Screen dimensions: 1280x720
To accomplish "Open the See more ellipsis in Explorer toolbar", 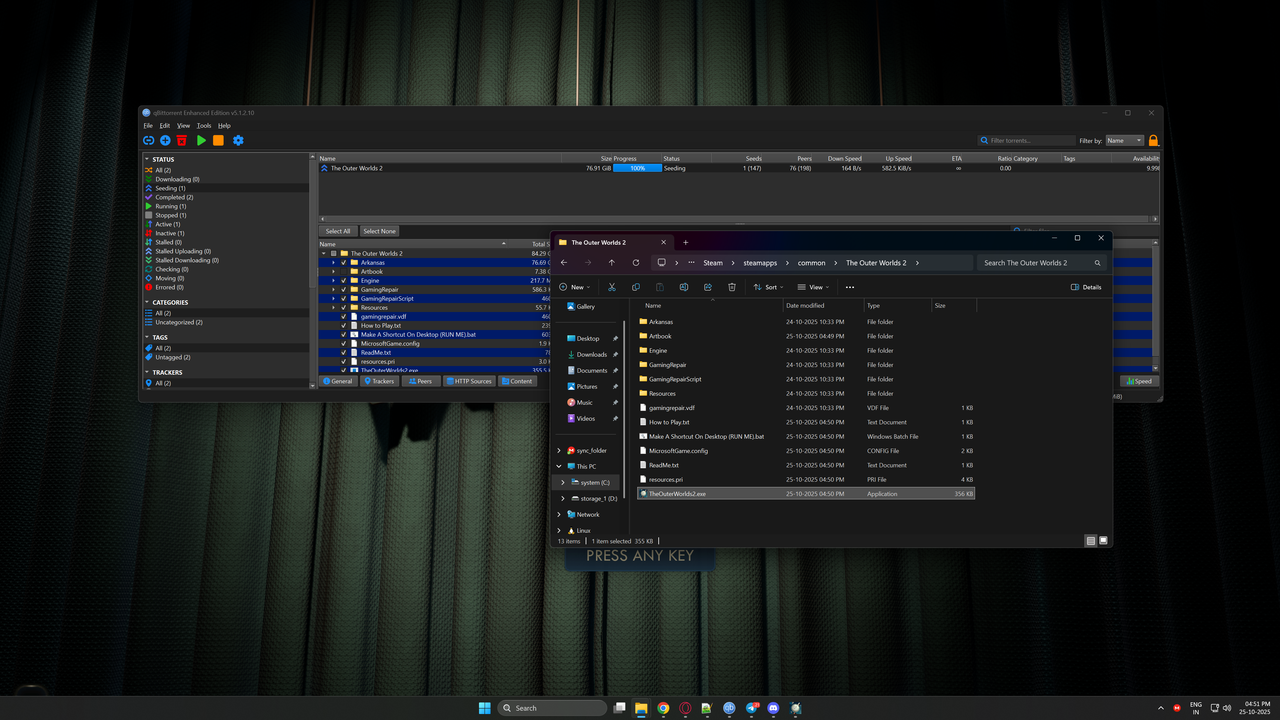I will click(850, 287).
